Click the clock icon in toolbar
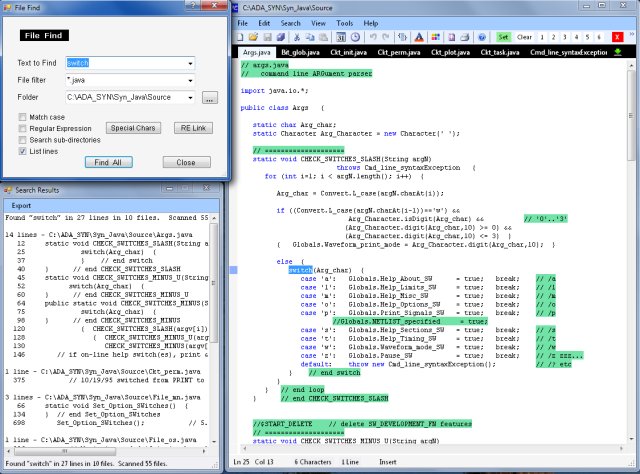The height and width of the screenshot is (474, 640). [x=355, y=36]
